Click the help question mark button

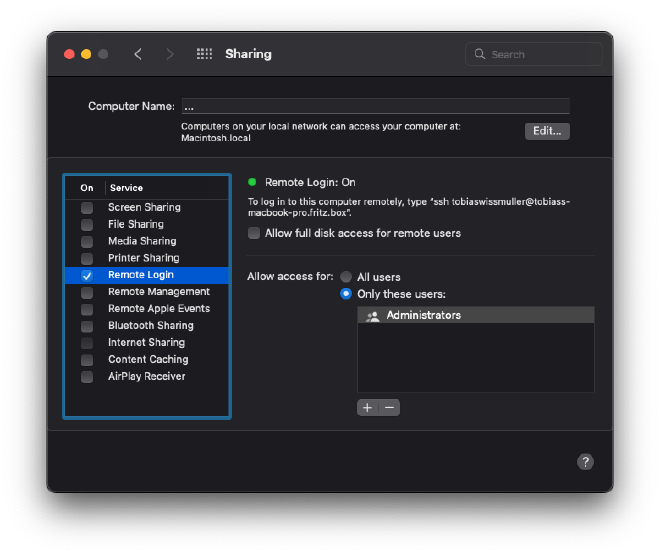tap(586, 461)
